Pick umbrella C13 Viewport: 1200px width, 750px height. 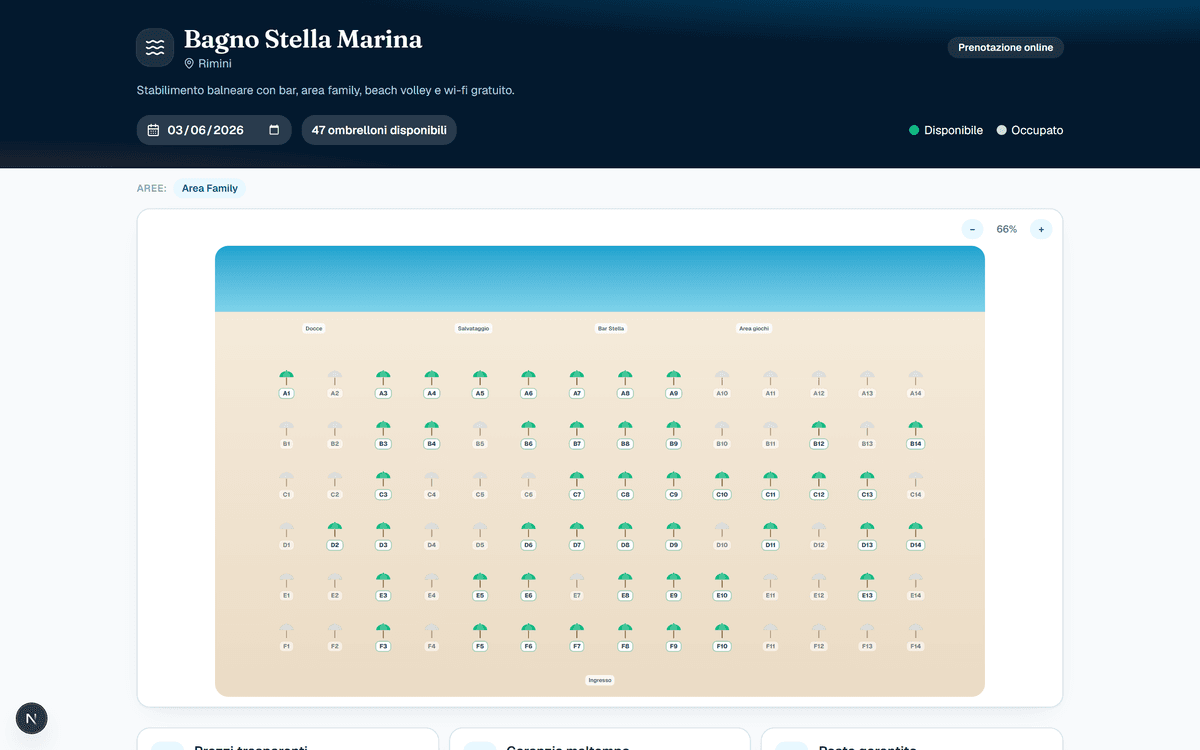click(867, 485)
